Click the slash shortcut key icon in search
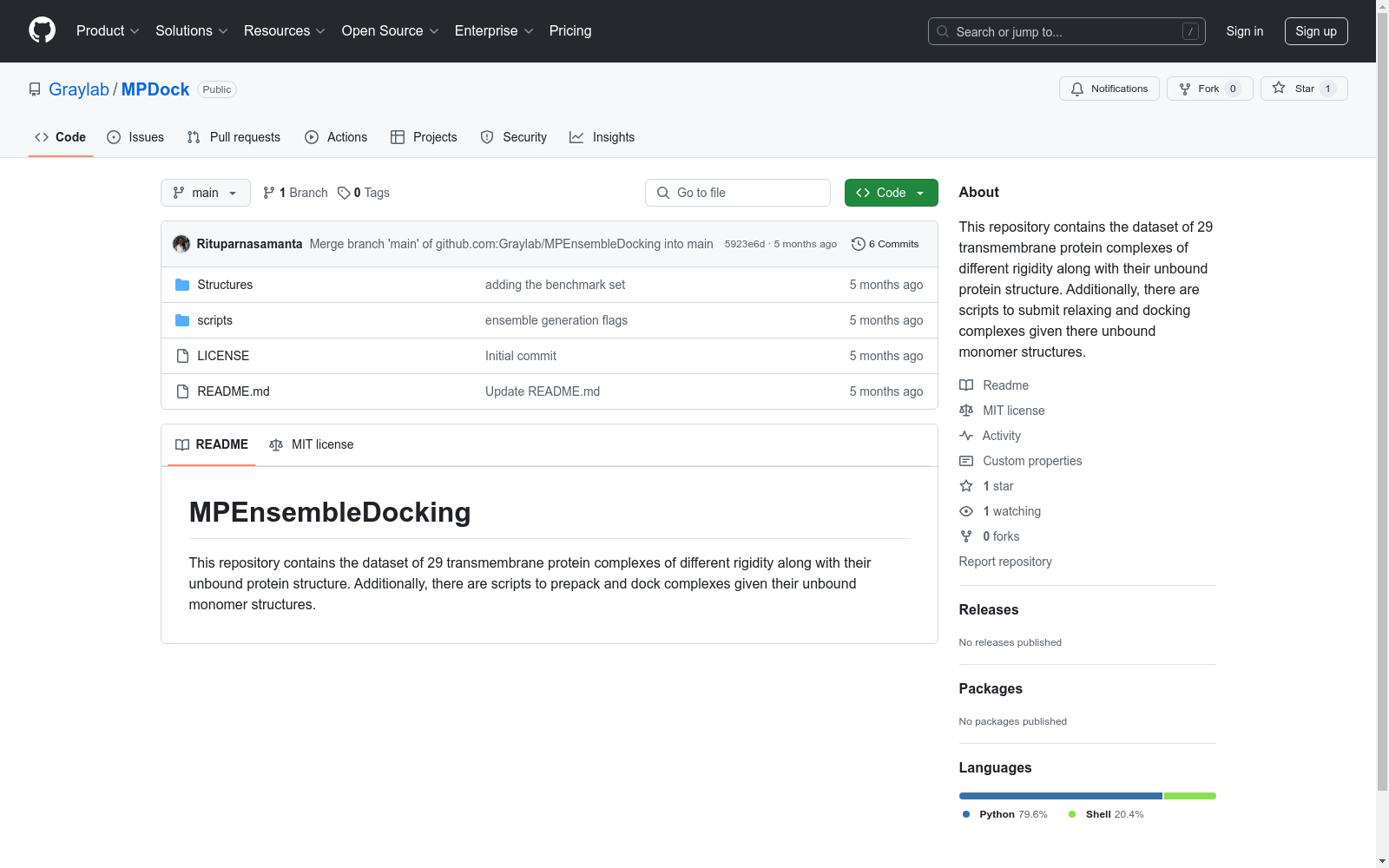The width and height of the screenshot is (1389, 868). tap(1190, 31)
